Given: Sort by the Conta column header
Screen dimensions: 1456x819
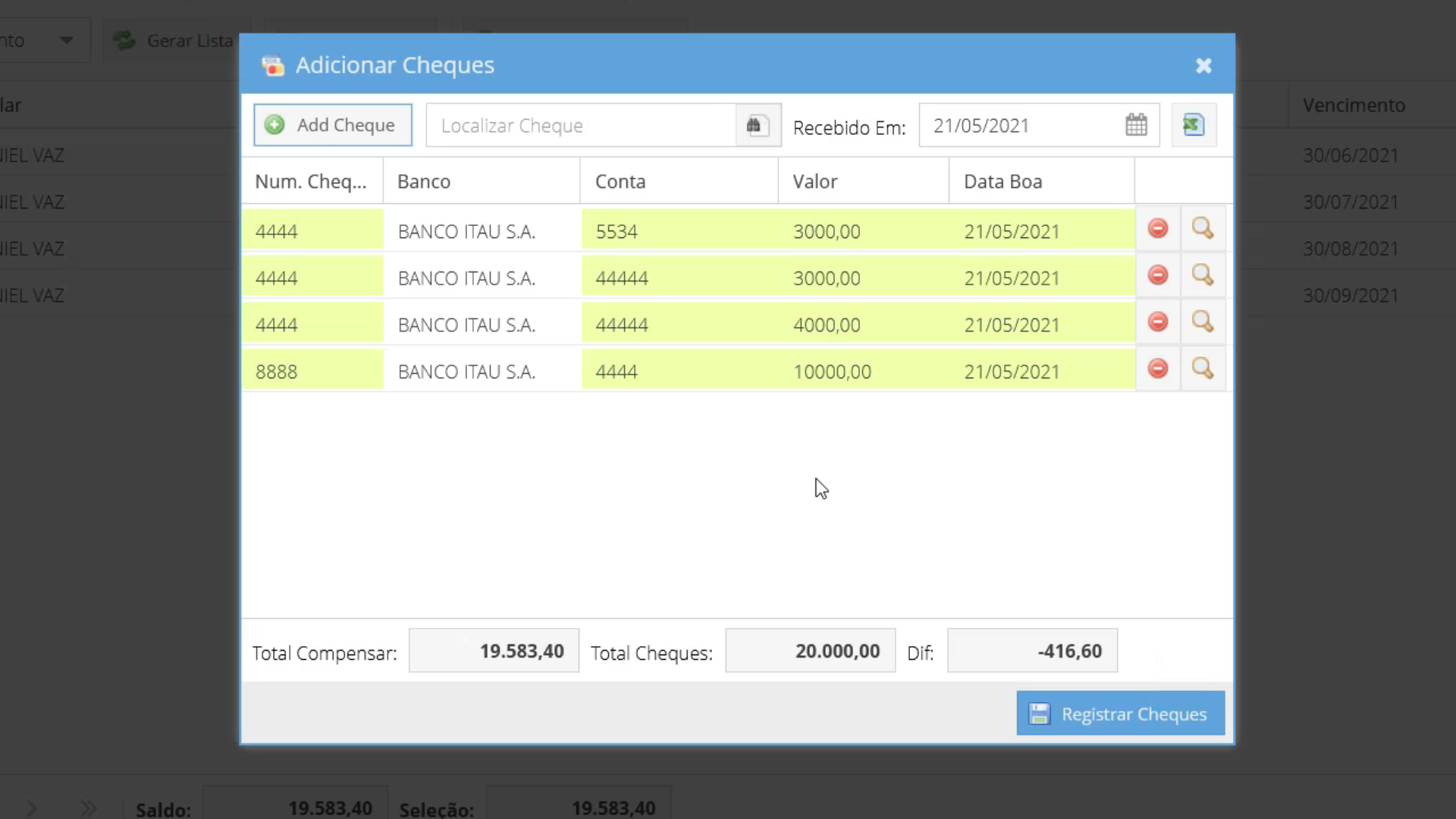Looking at the screenshot, I should pyautogui.click(x=679, y=181).
